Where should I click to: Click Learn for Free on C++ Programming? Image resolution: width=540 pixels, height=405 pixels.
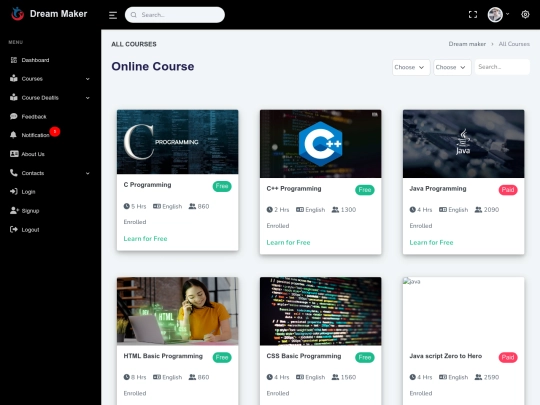tap(288, 242)
